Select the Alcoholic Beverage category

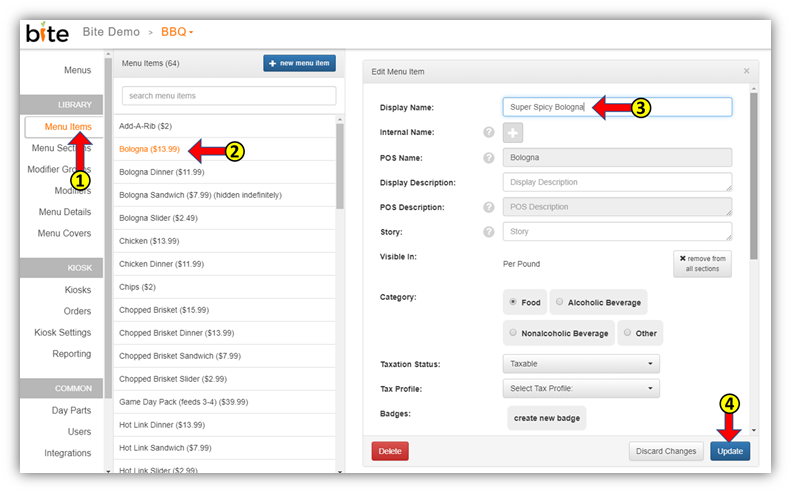(559, 302)
